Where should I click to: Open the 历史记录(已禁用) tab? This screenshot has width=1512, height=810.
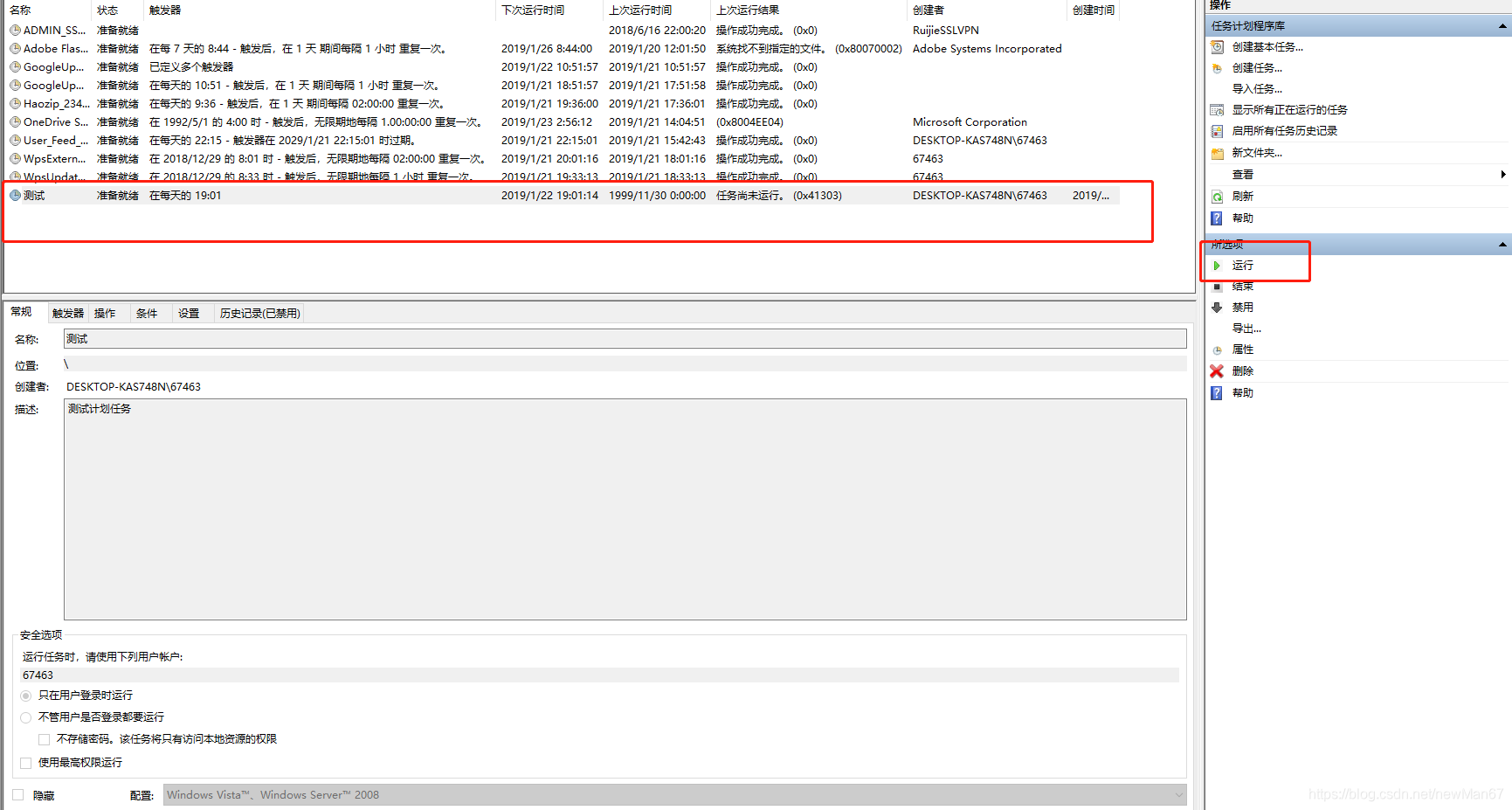click(260, 314)
